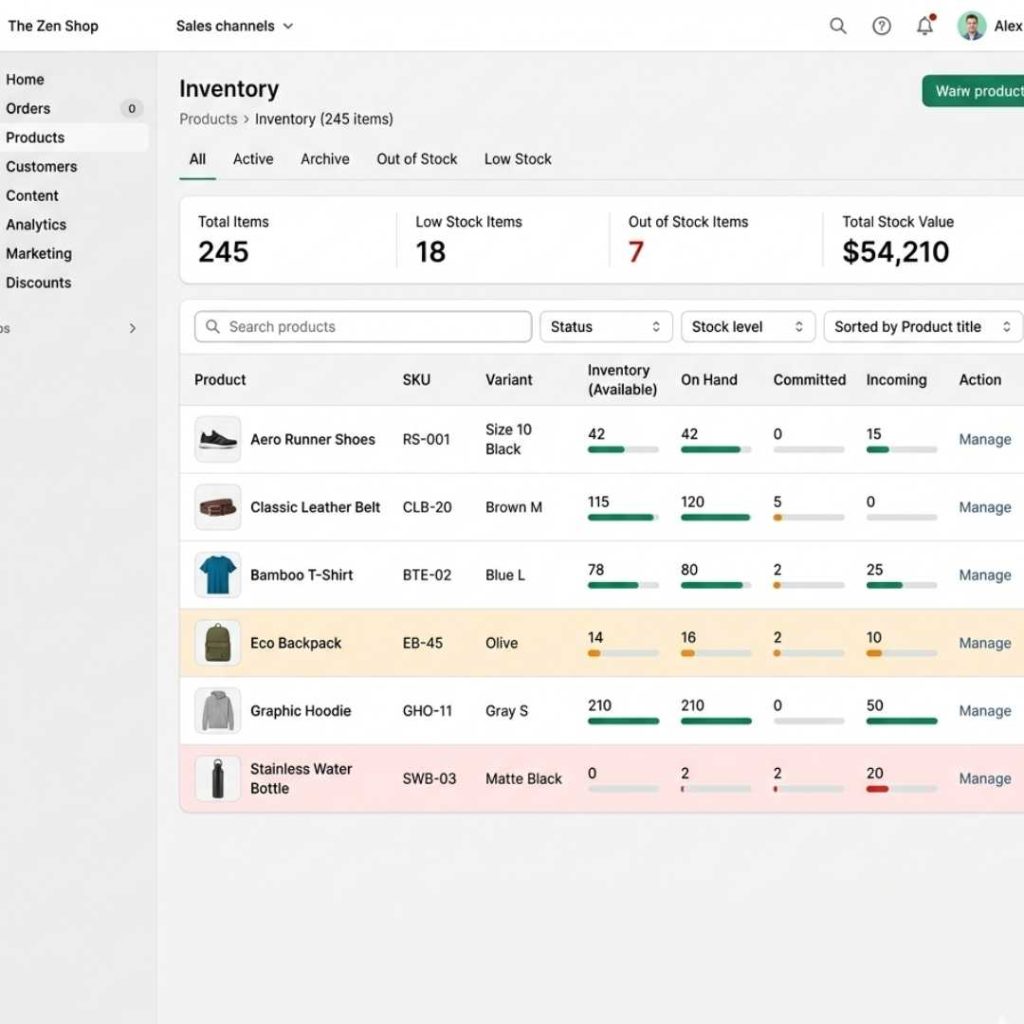This screenshot has height=1024, width=1024.
Task: Click the Classic Leather Belt inventory progress bar
Action: (x=624, y=518)
